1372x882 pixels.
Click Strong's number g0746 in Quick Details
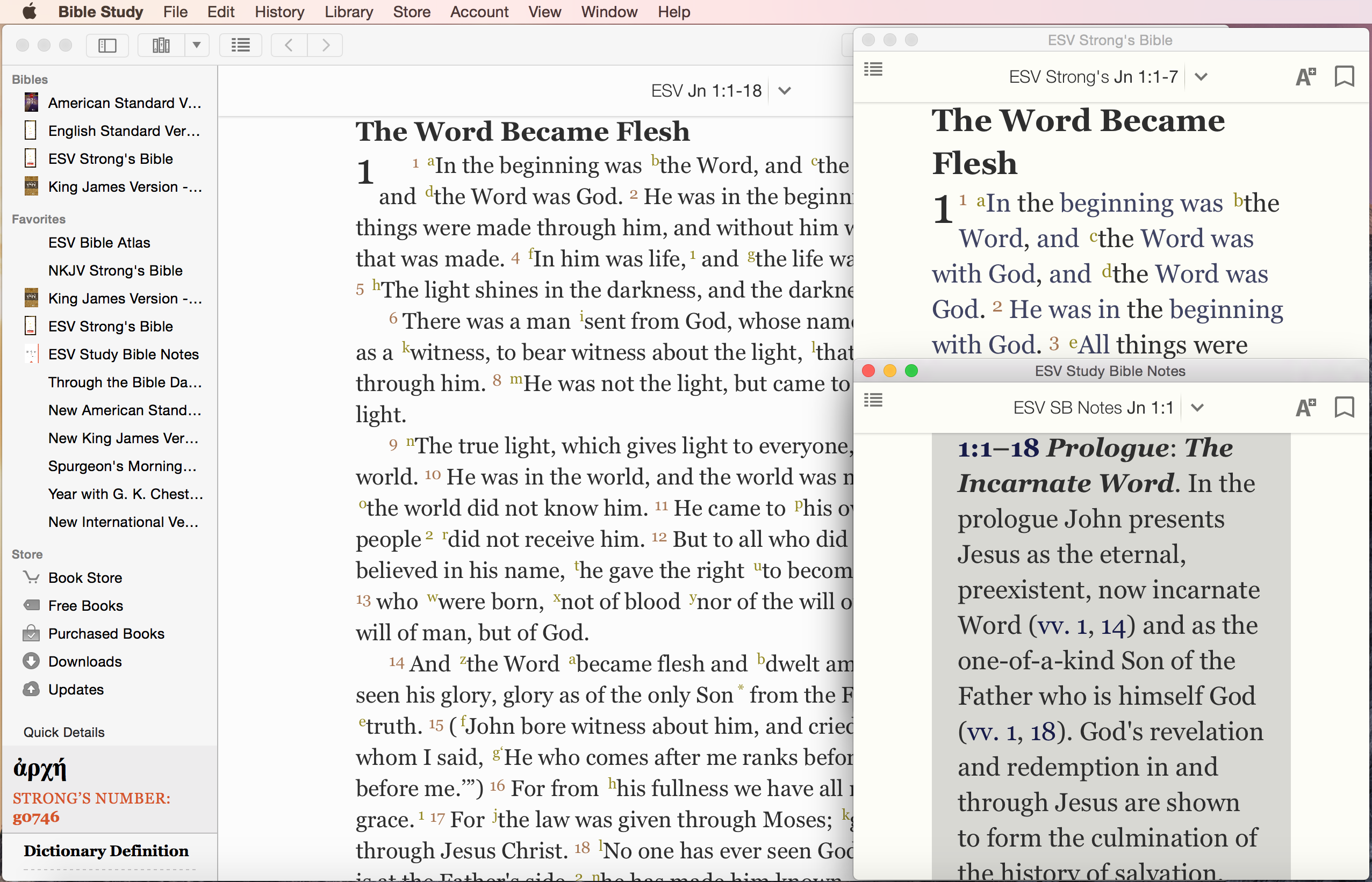click(35, 818)
